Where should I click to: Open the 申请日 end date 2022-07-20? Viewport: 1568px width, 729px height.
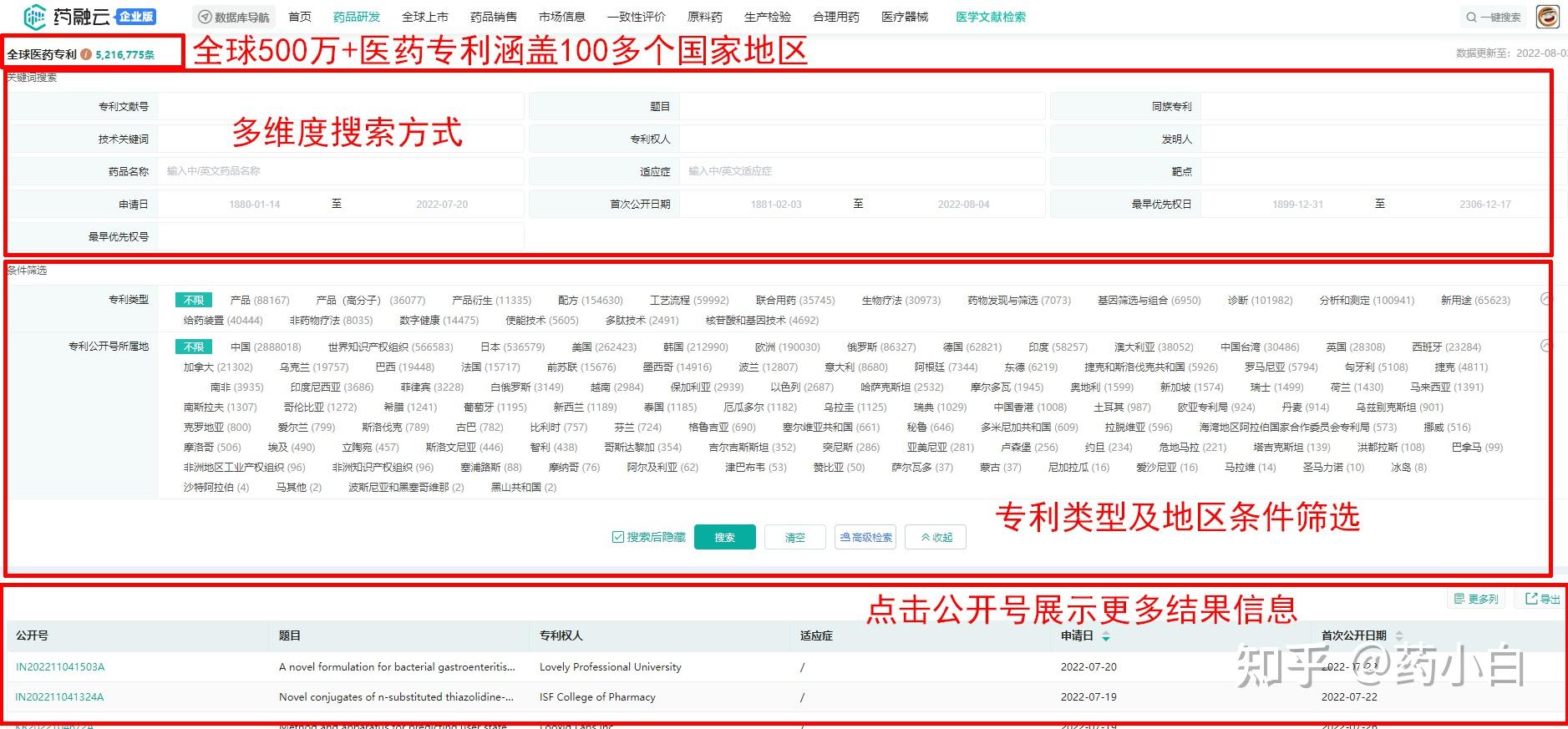442,204
